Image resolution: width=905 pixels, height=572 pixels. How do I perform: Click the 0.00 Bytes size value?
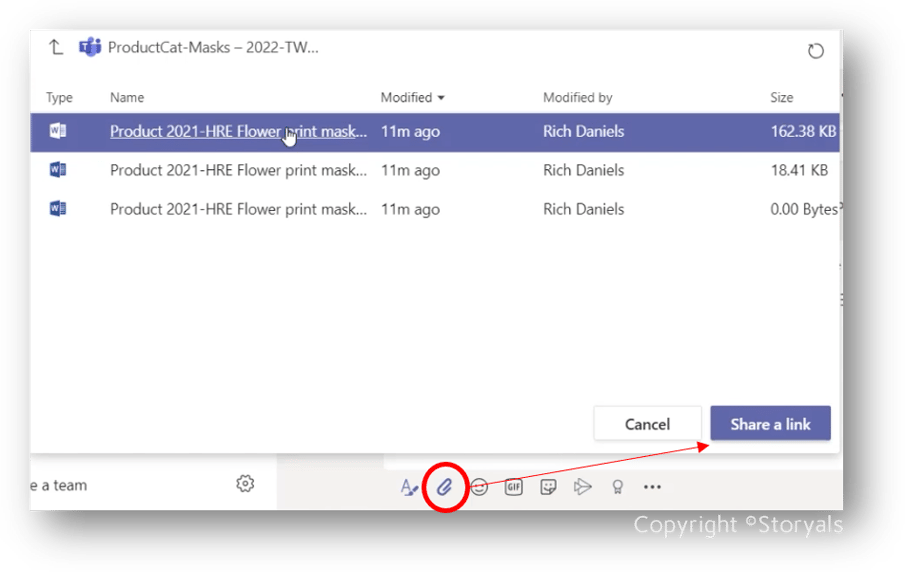pos(805,209)
